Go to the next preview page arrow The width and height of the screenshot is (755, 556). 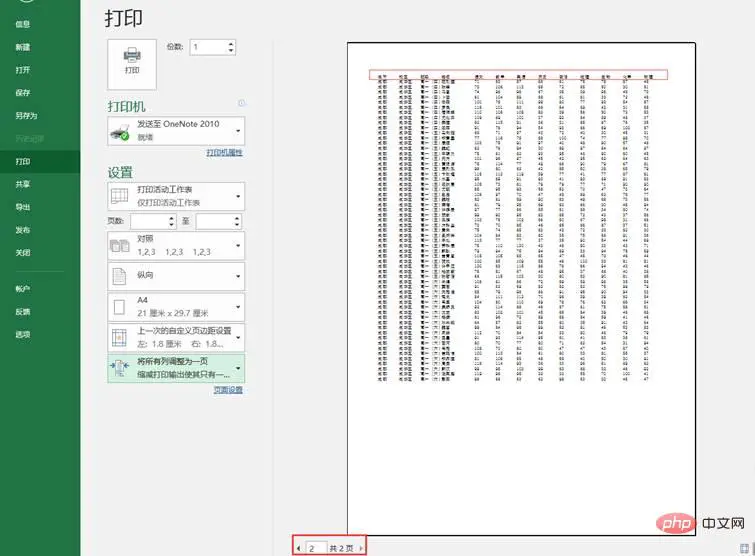tap(361, 548)
